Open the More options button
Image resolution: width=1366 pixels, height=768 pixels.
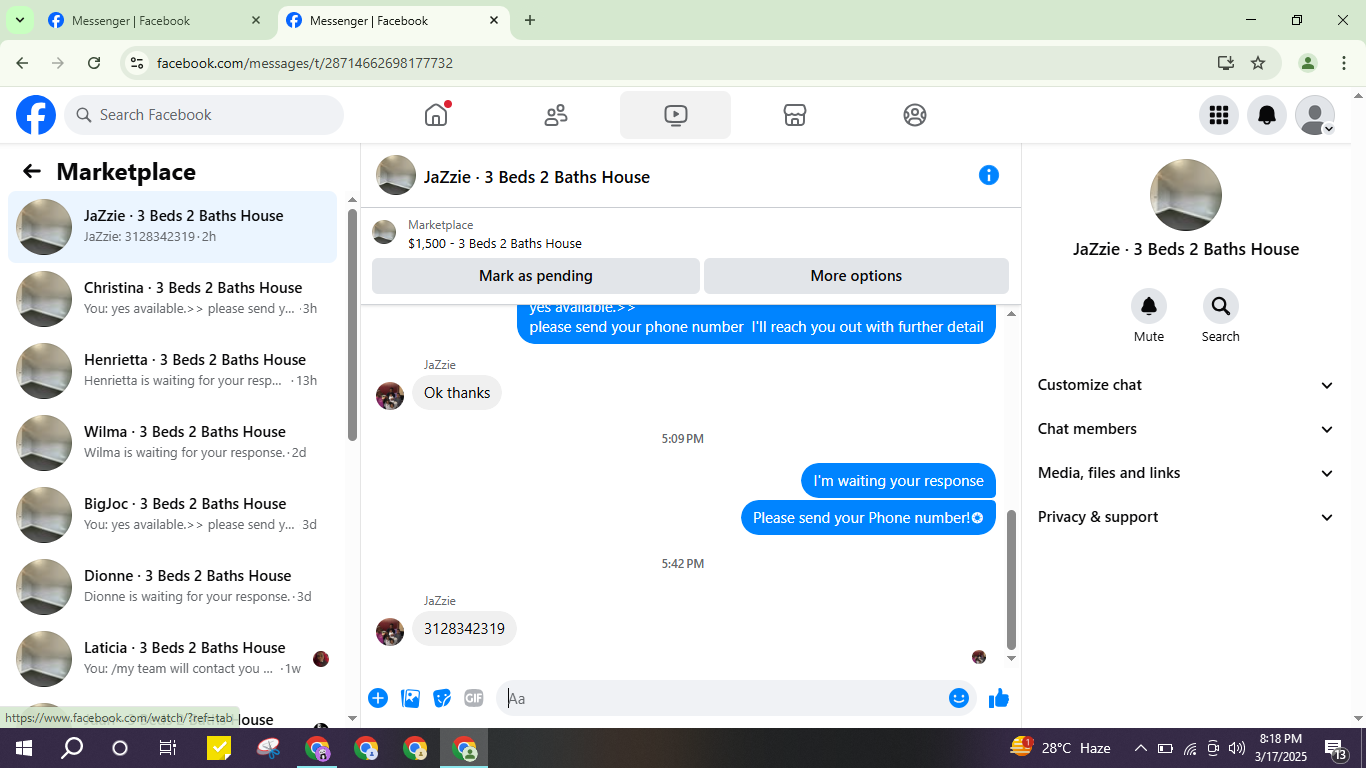pos(856,276)
